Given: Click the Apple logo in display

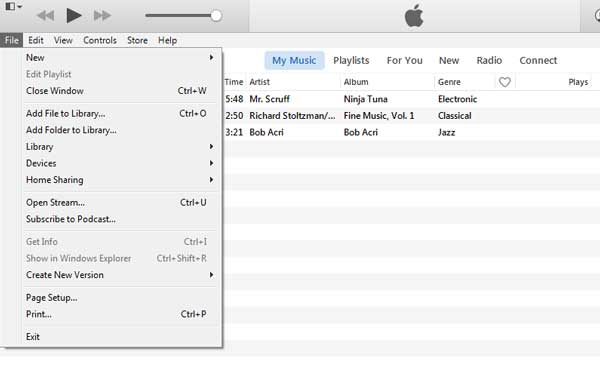Looking at the screenshot, I should [x=414, y=16].
